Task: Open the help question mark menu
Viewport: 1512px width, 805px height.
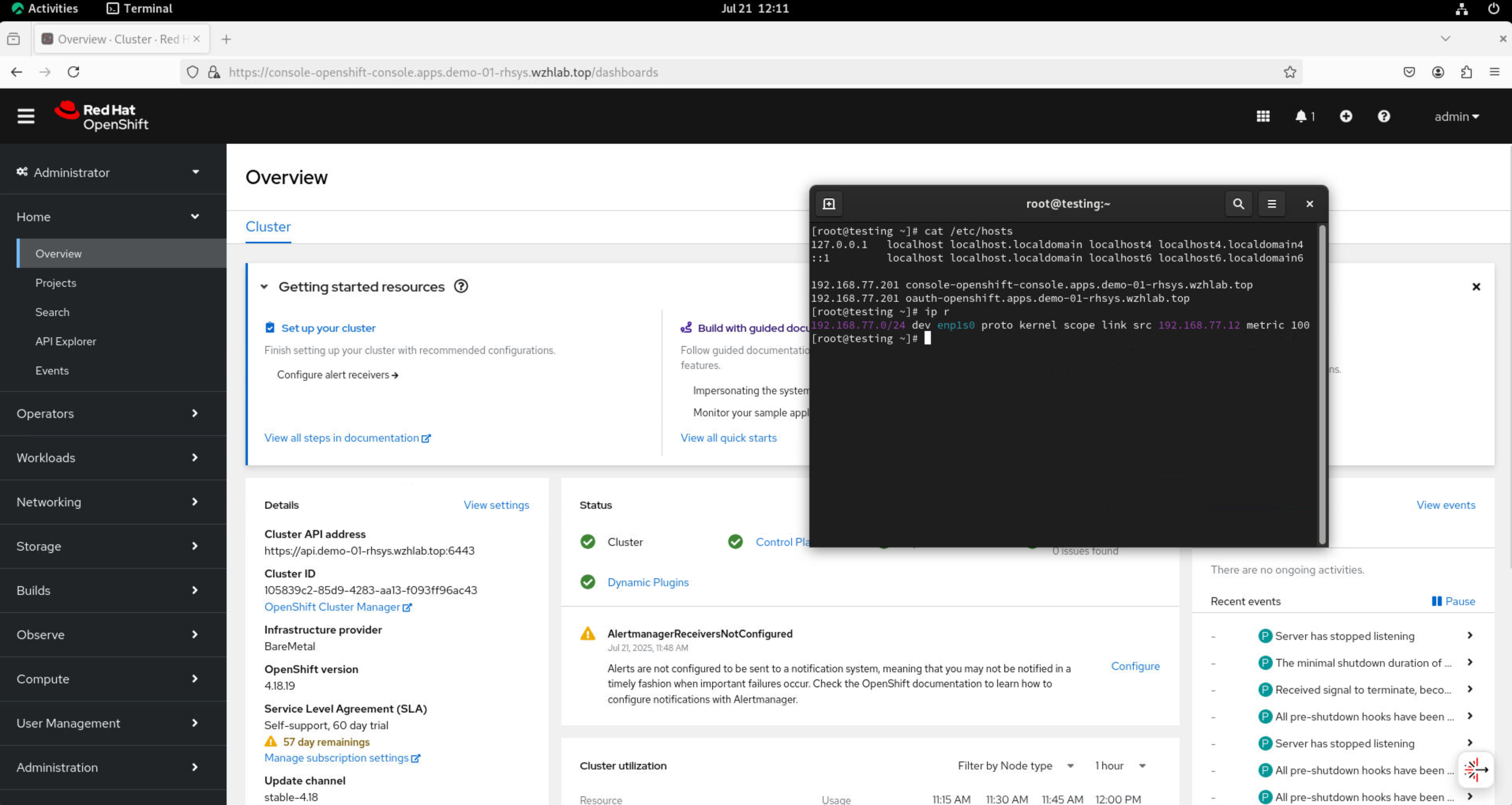Action: pyautogui.click(x=1383, y=116)
